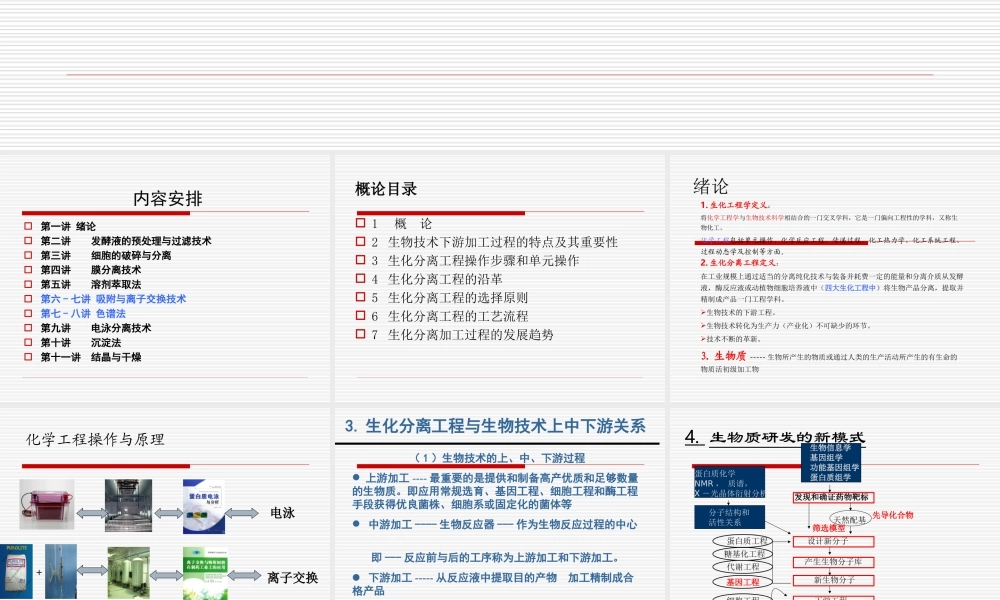
Task: Click the white storage tanks photo
Action: pyautogui.click(x=129, y=572)
